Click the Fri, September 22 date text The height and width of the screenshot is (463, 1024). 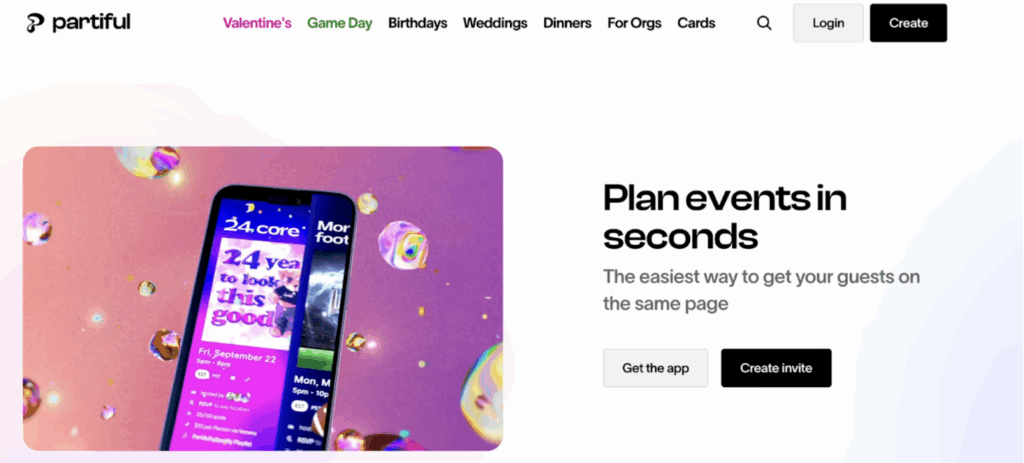[x=236, y=357]
